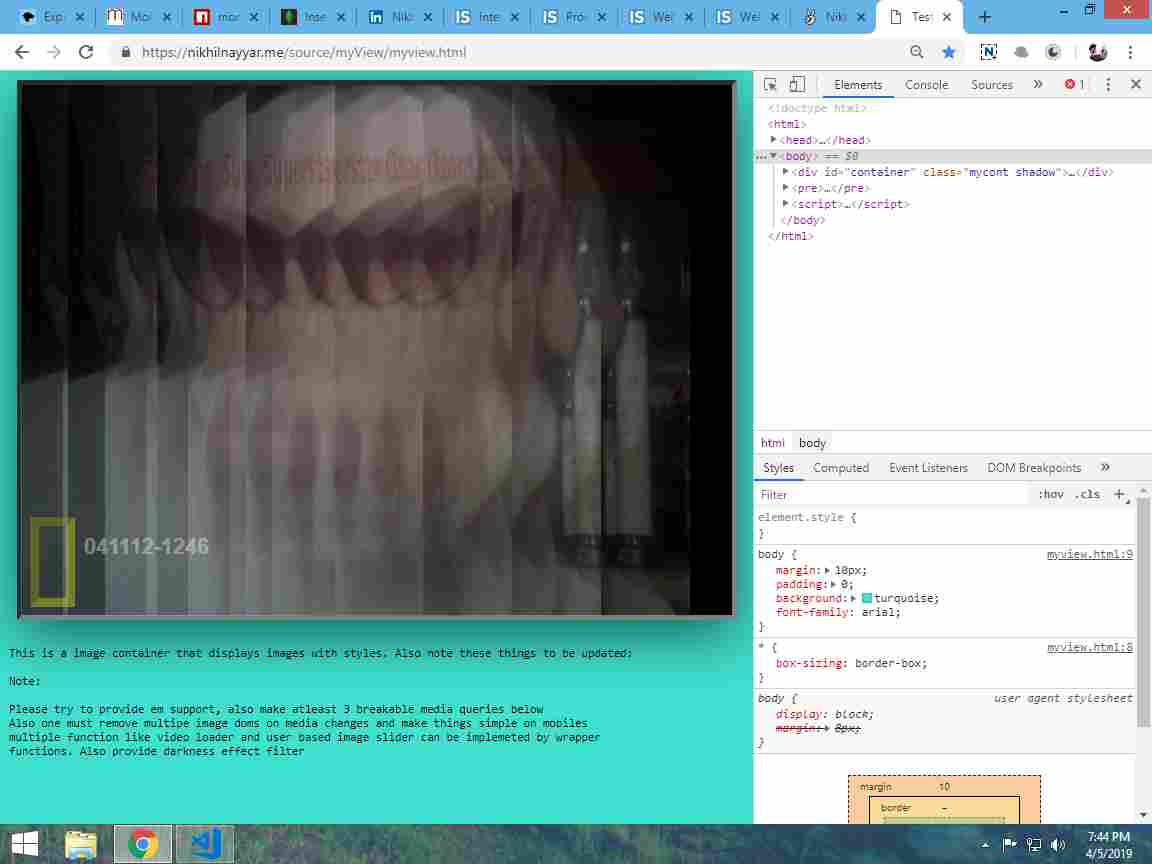Click the turquoise background color swatch
1152x864 pixels.
tap(867, 598)
